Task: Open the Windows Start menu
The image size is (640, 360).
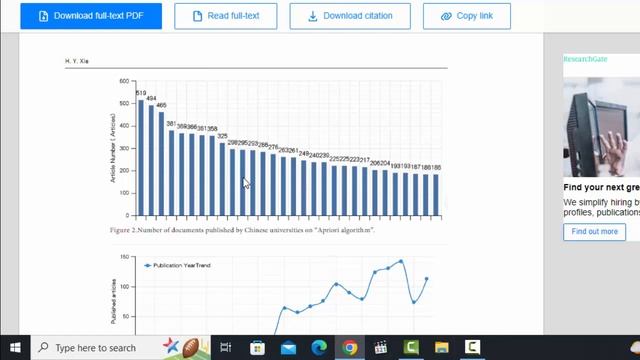Action: (15, 348)
